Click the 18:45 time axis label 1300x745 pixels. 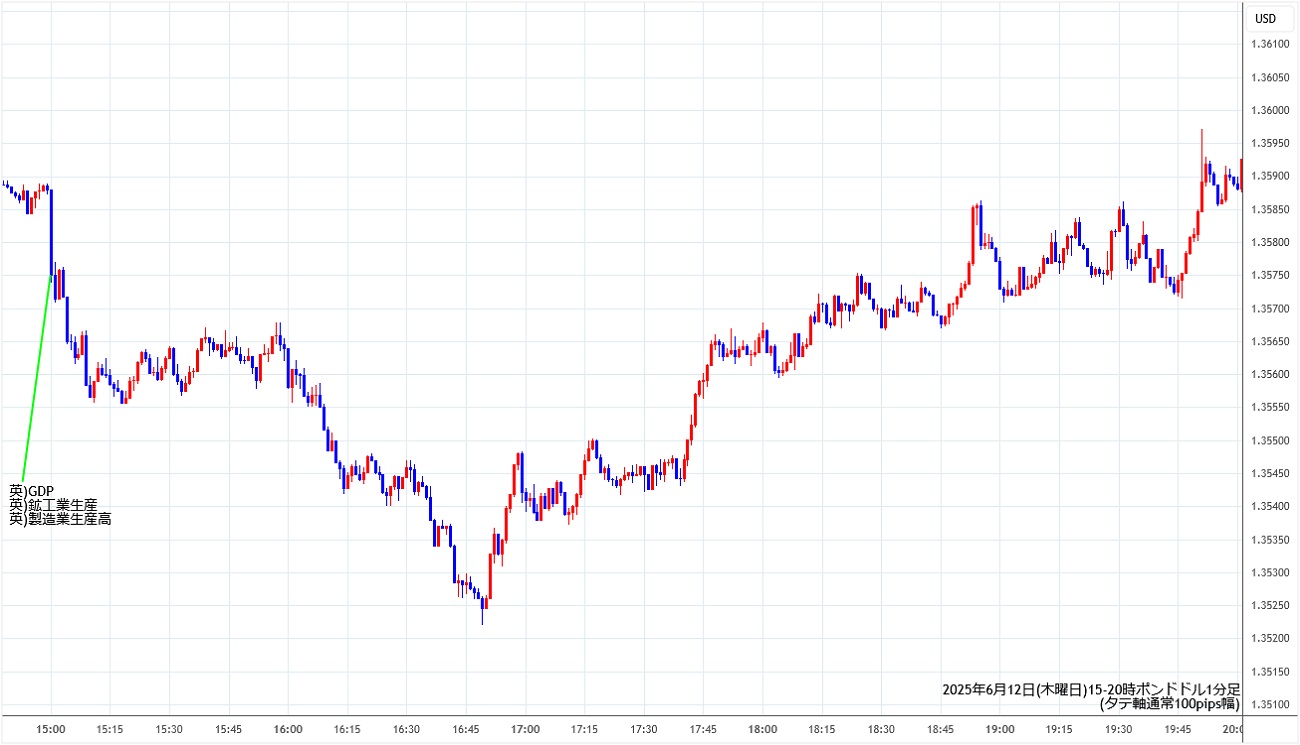pyautogui.click(x=941, y=730)
